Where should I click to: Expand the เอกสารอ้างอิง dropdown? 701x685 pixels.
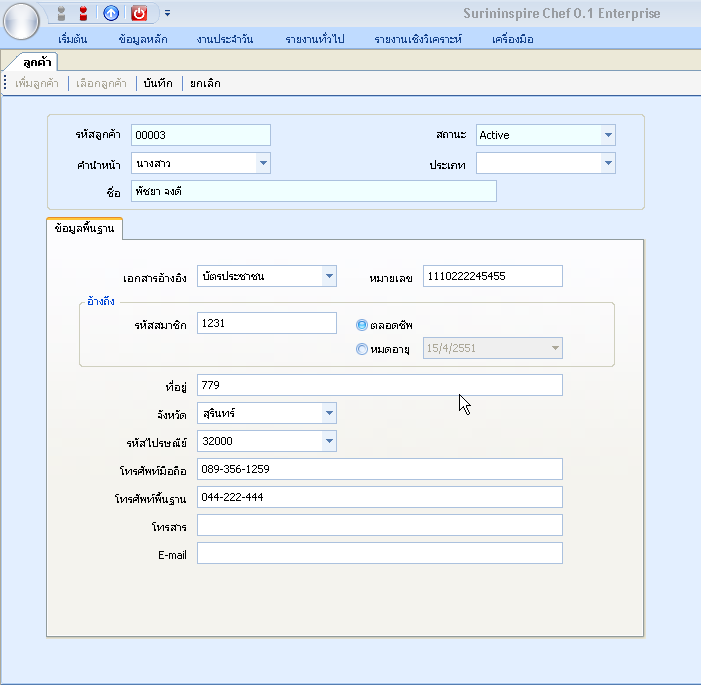click(x=328, y=276)
